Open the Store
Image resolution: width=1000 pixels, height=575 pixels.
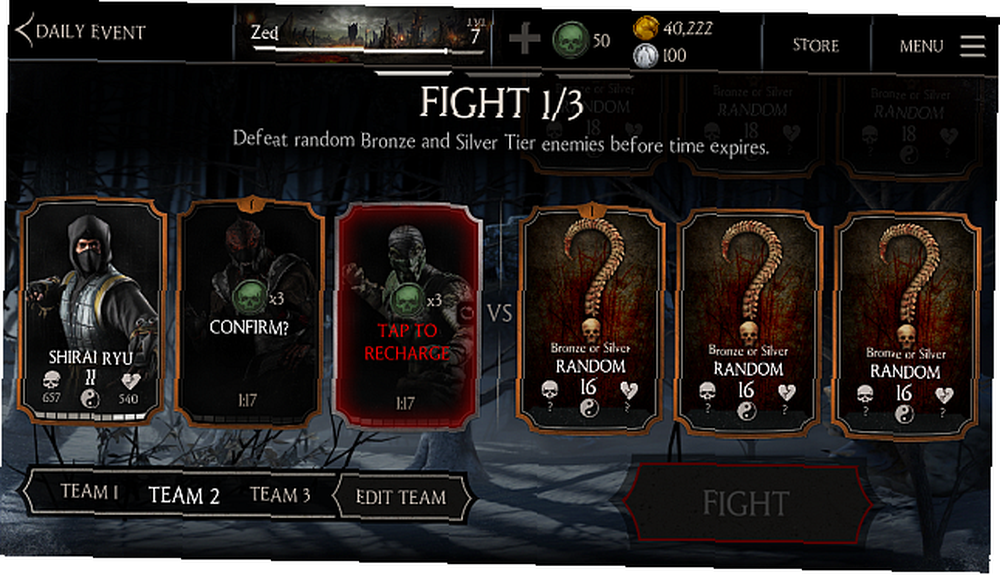click(x=816, y=45)
